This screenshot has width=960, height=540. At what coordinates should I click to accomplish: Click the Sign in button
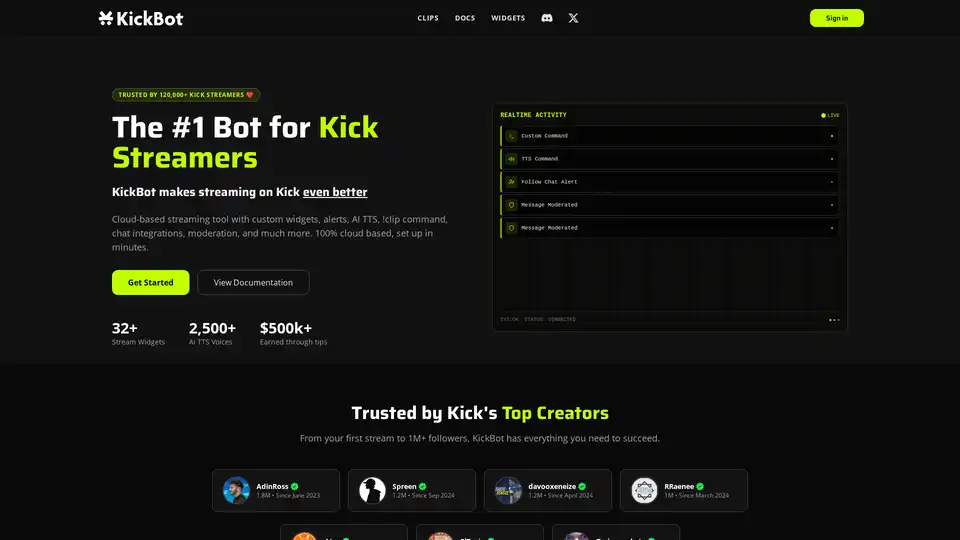(x=836, y=18)
